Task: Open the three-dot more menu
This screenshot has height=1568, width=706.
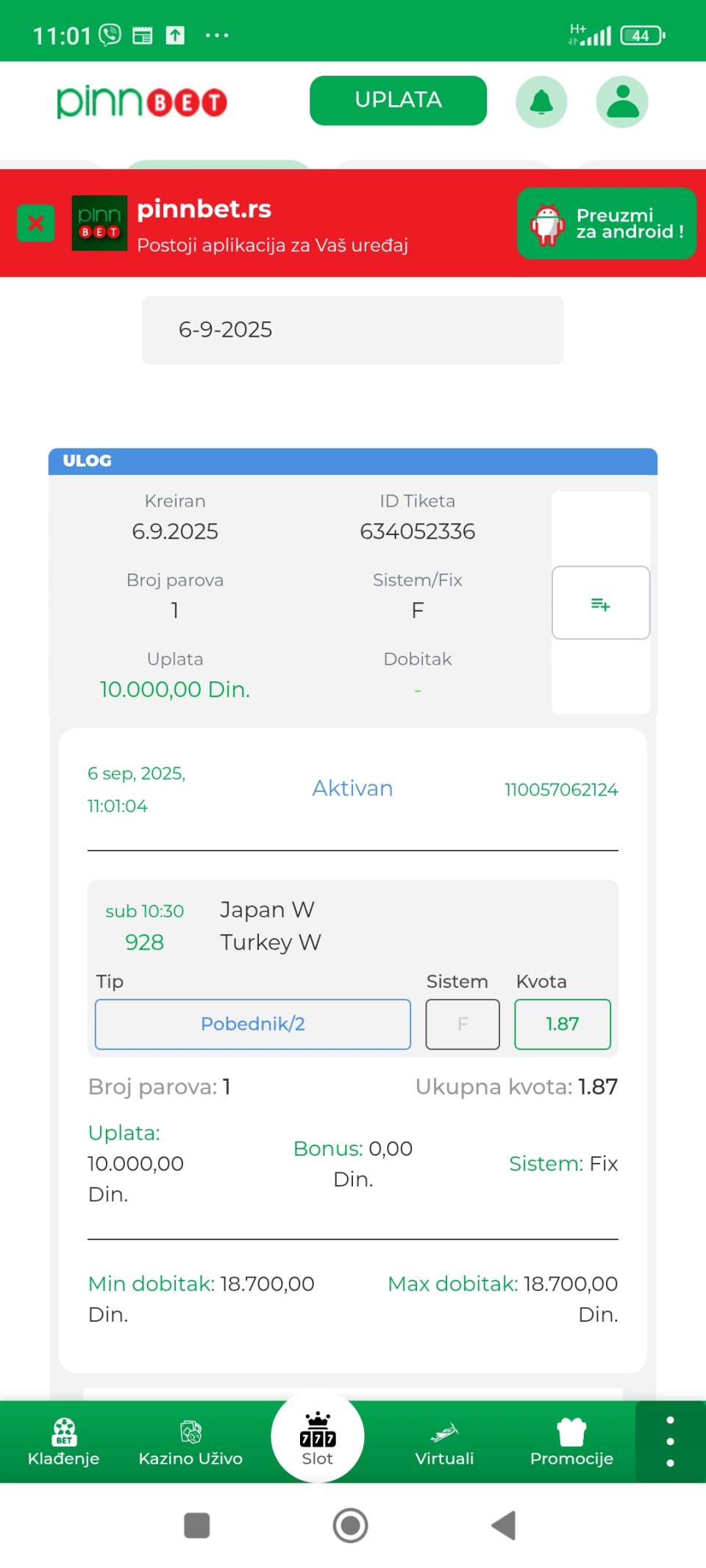Action: click(670, 1441)
